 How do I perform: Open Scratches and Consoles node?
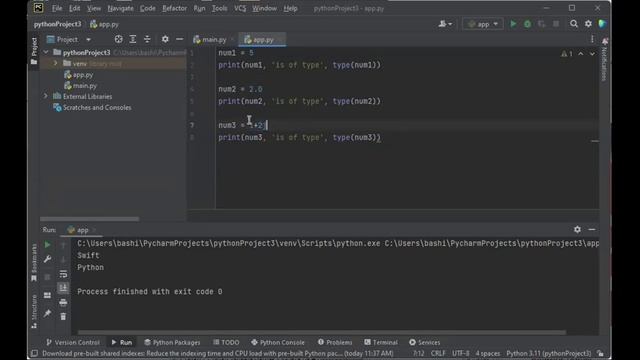point(92,107)
